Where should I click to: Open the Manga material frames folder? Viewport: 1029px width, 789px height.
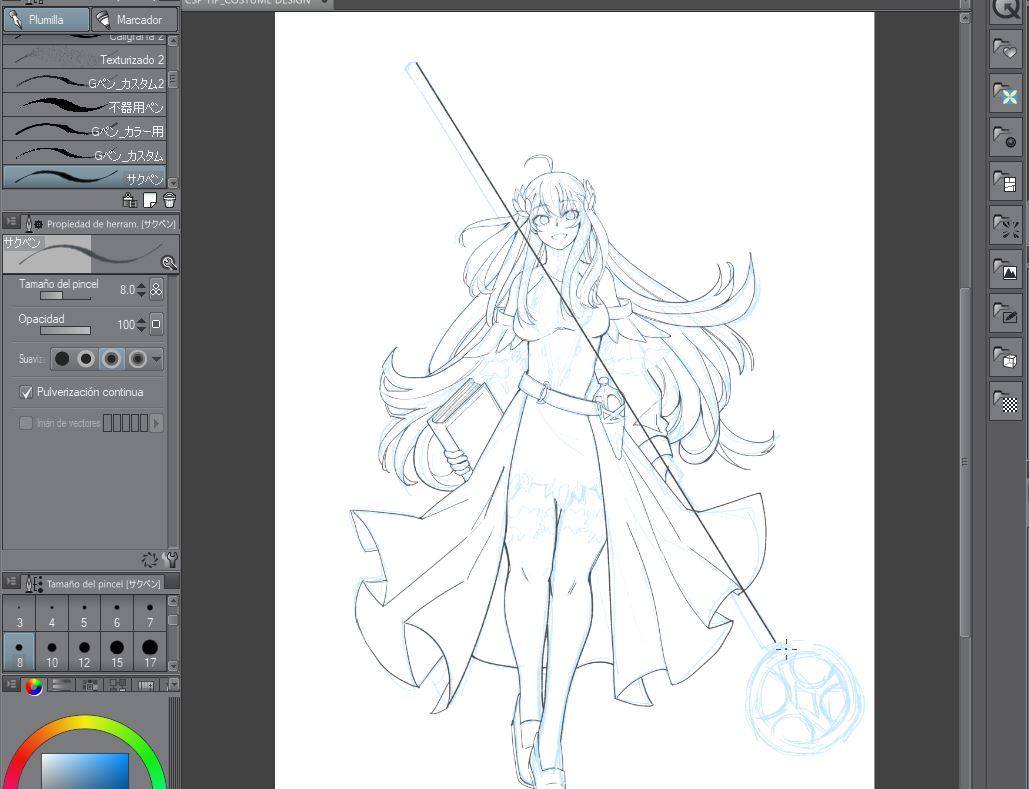[x=1005, y=181]
